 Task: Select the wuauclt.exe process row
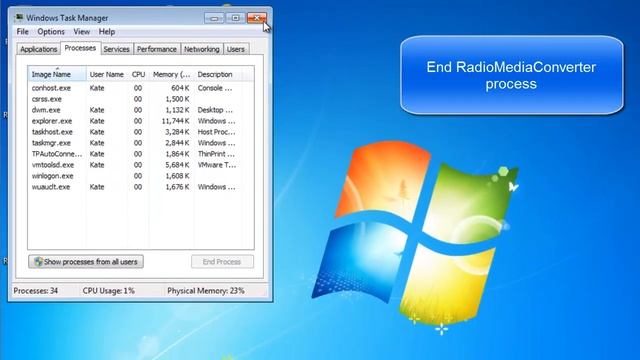click(x=141, y=187)
